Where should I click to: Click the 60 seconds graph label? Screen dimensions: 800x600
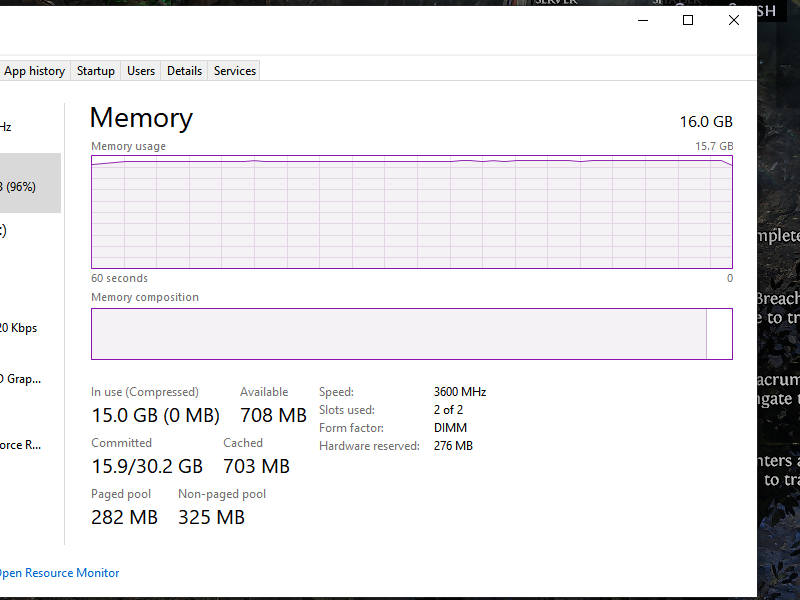(x=119, y=278)
